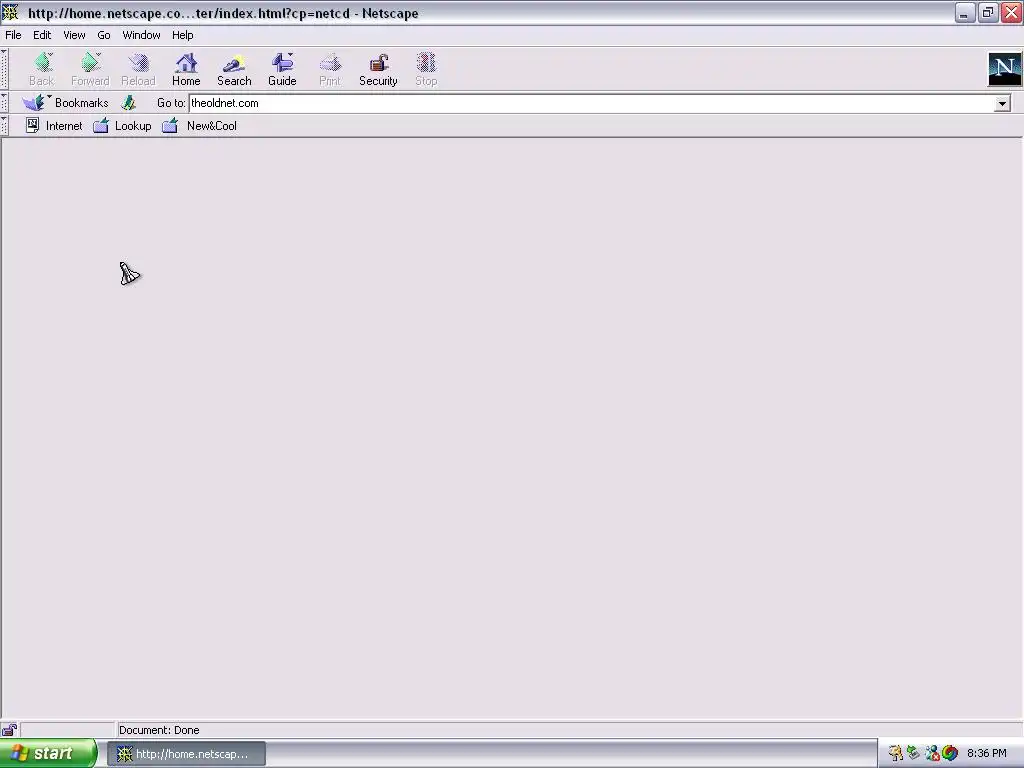Restore down the Netscape window
Screen dimensions: 1024x768
click(988, 12)
